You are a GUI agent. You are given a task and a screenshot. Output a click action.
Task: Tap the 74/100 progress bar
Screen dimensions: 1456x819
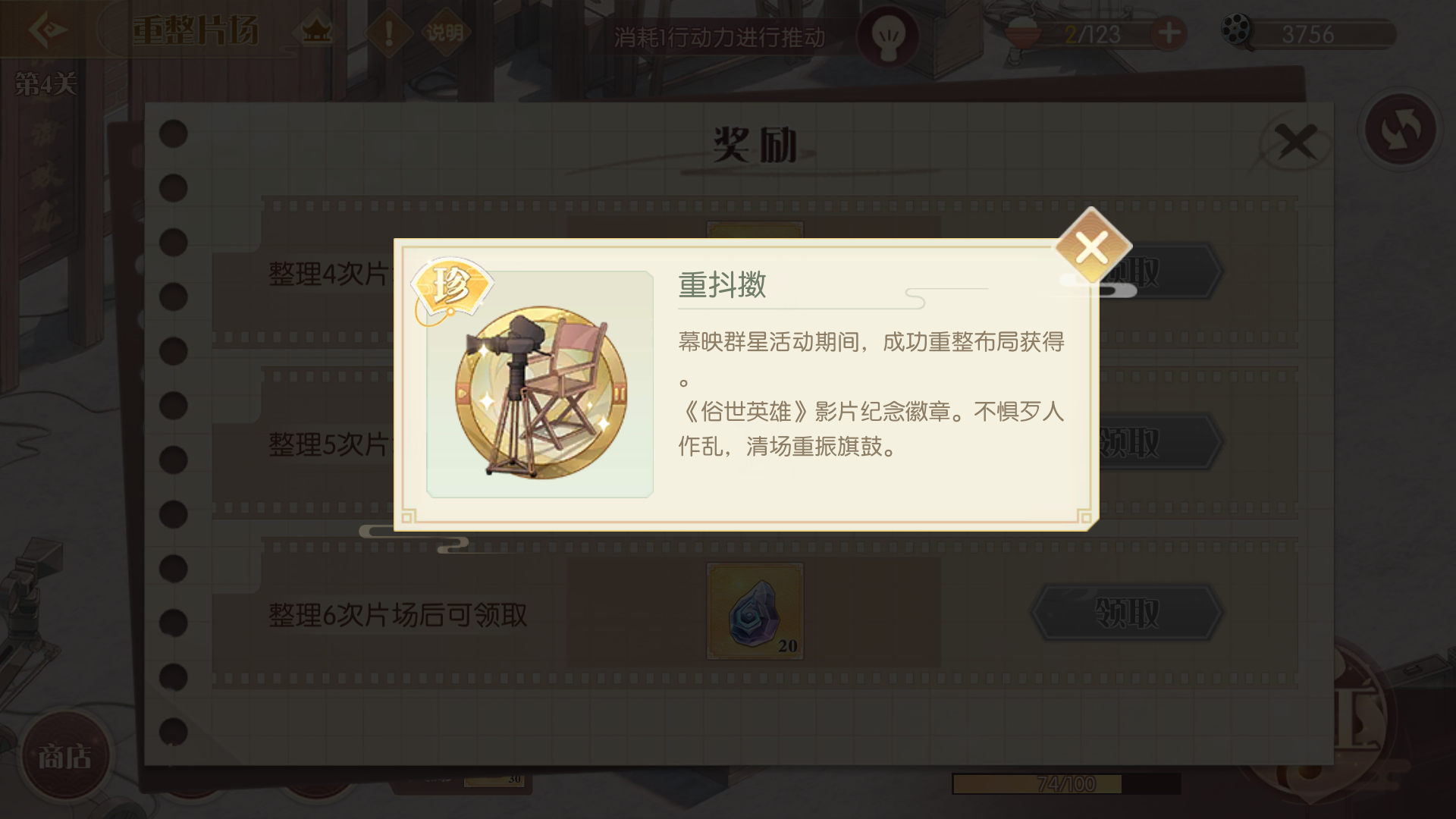click(1066, 783)
